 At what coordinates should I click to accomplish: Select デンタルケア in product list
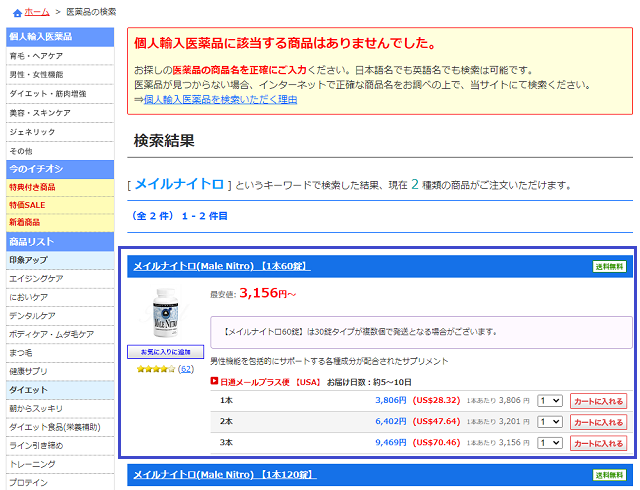click(x=60, y=316)
